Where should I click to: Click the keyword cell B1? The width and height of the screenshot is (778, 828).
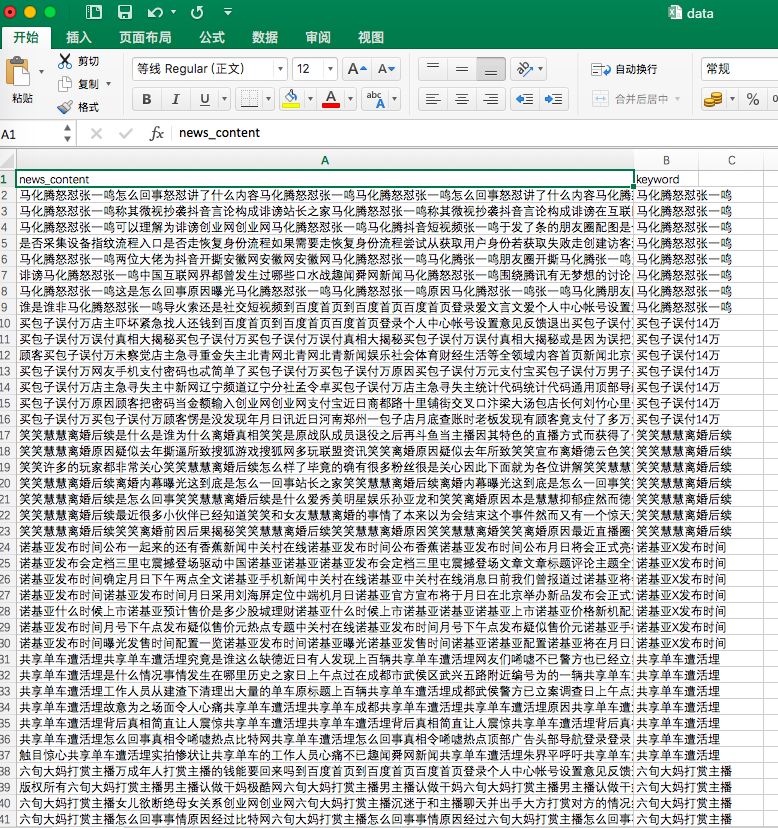point(666,179)
